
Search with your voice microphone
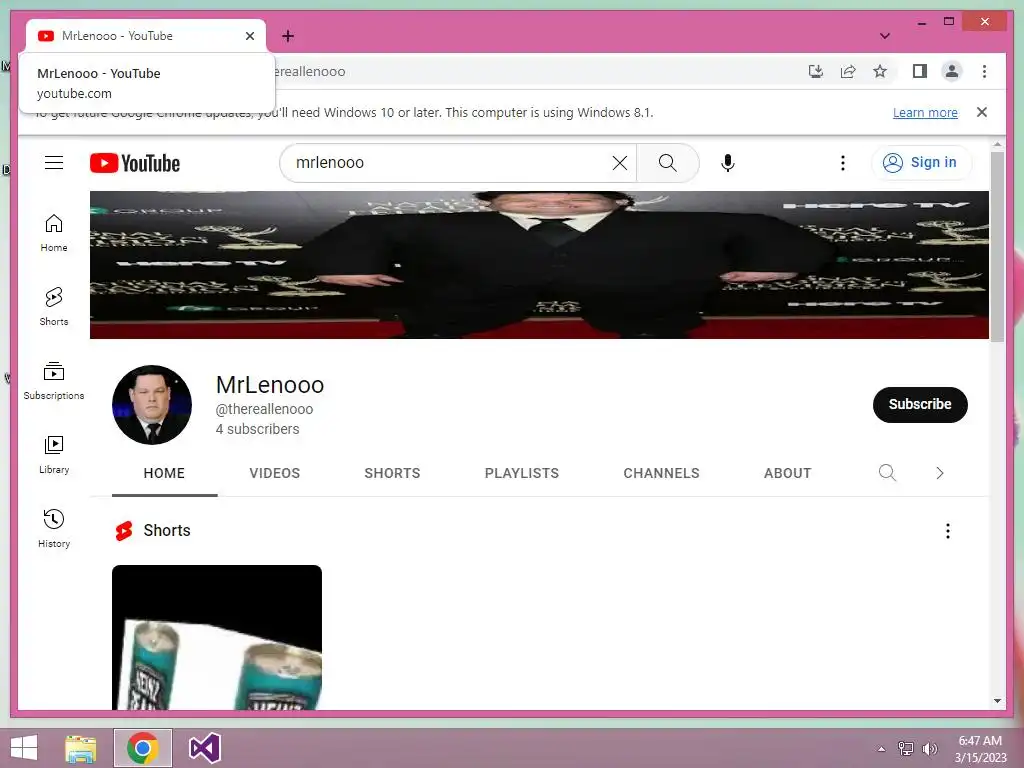pos(728,163)
